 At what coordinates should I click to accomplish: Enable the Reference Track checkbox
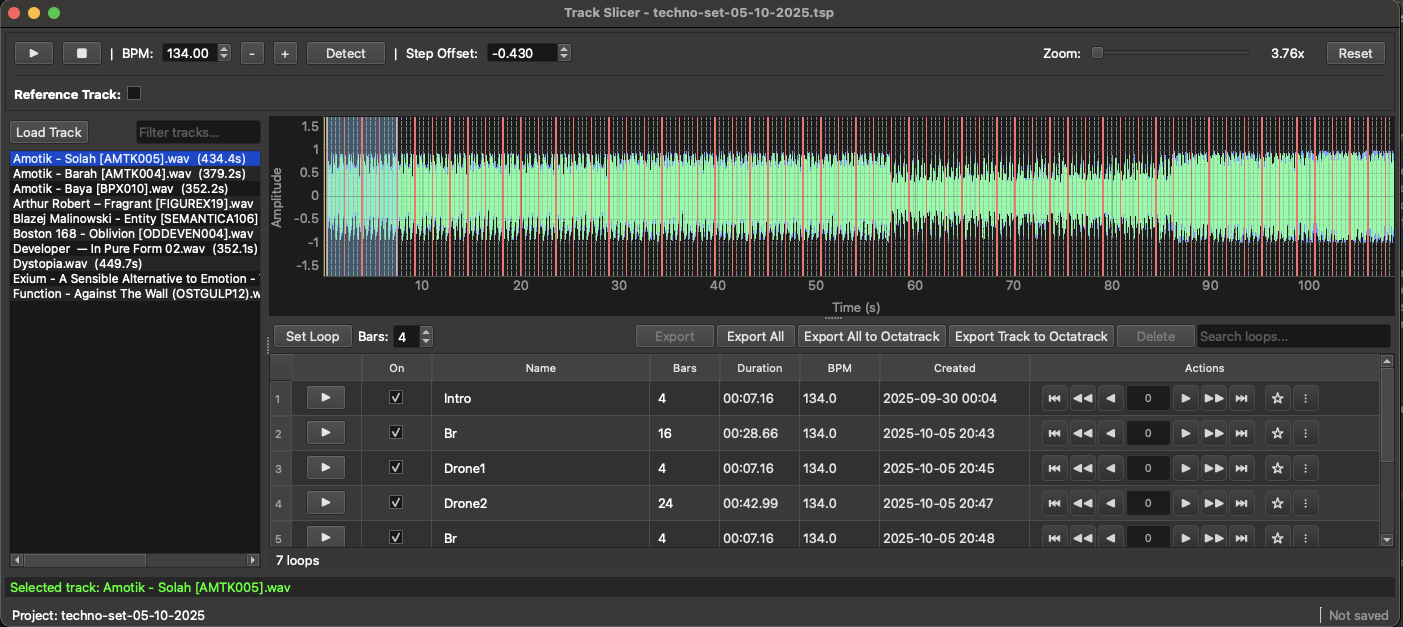134,91
